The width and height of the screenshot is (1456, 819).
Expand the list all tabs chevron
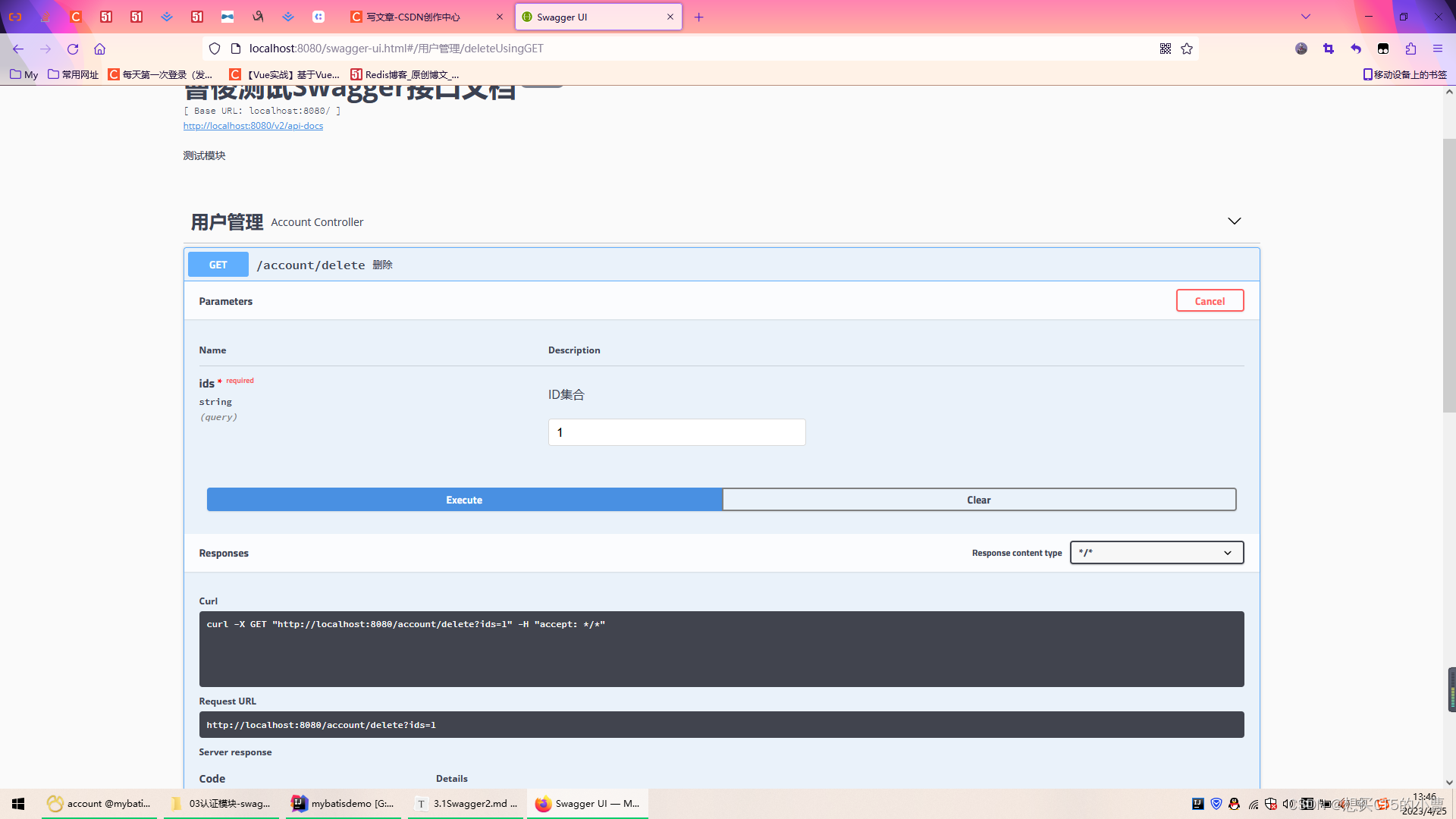click(1306, 17)
